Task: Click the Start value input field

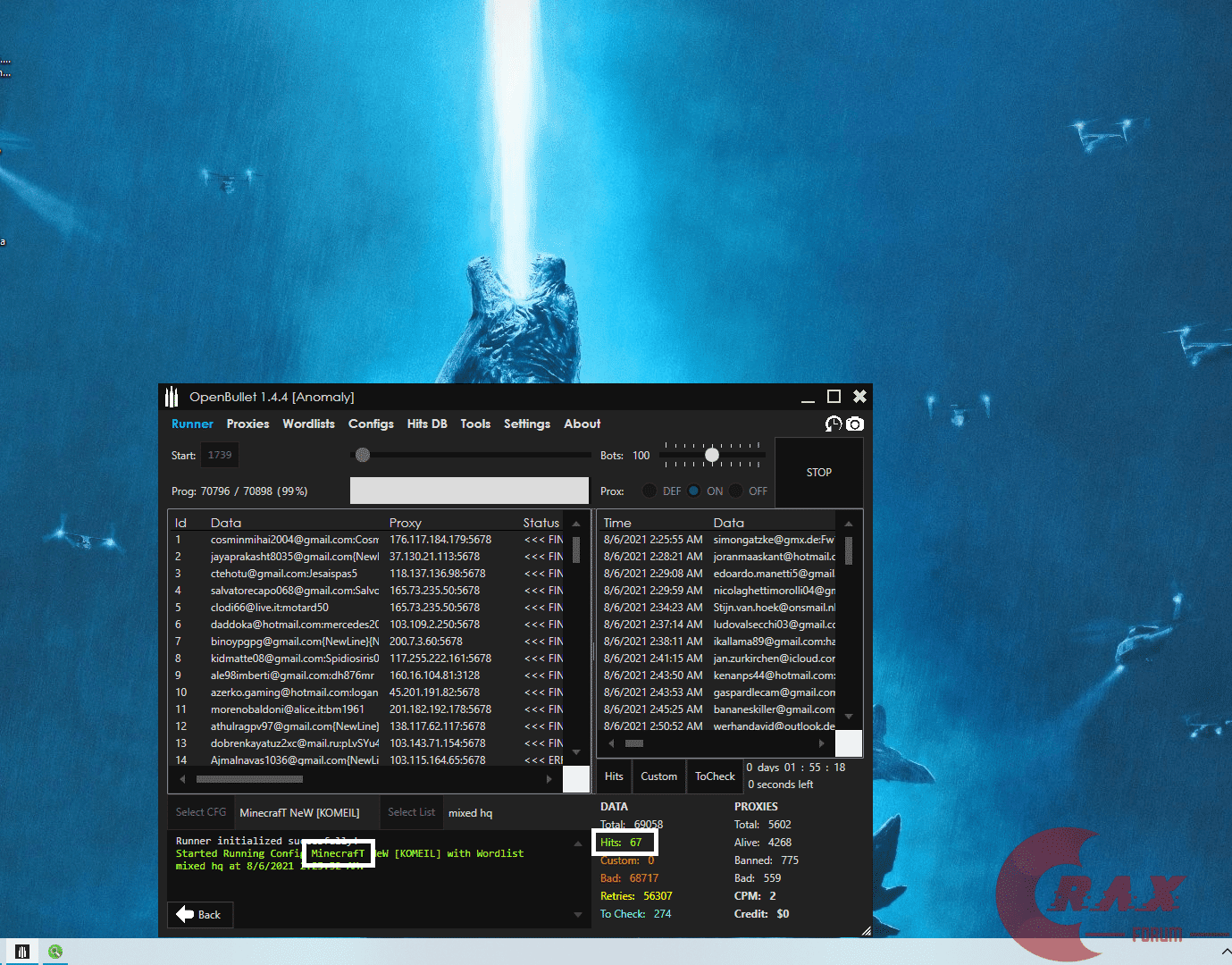Action: point(219,454)
